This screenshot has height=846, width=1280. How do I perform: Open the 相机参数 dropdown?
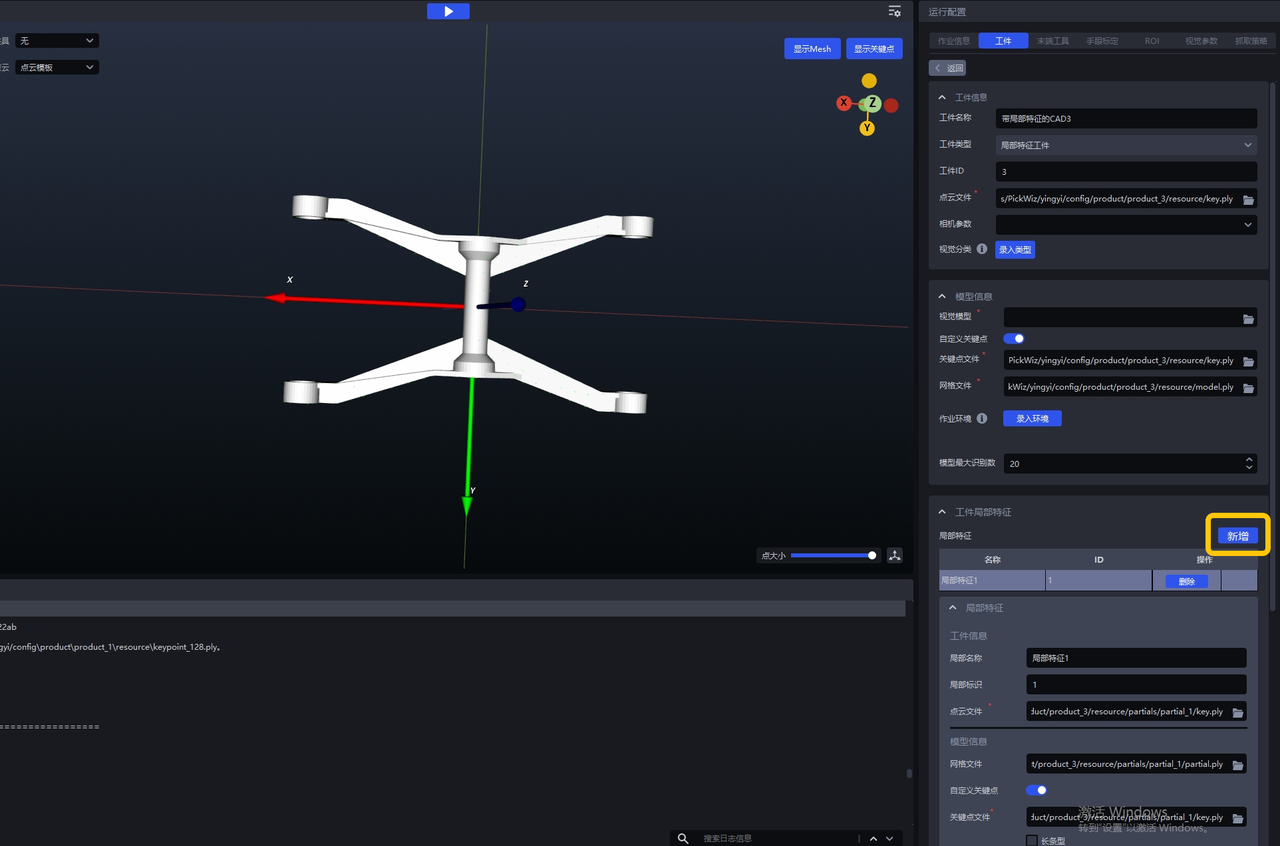click(x=1126, y=225)
